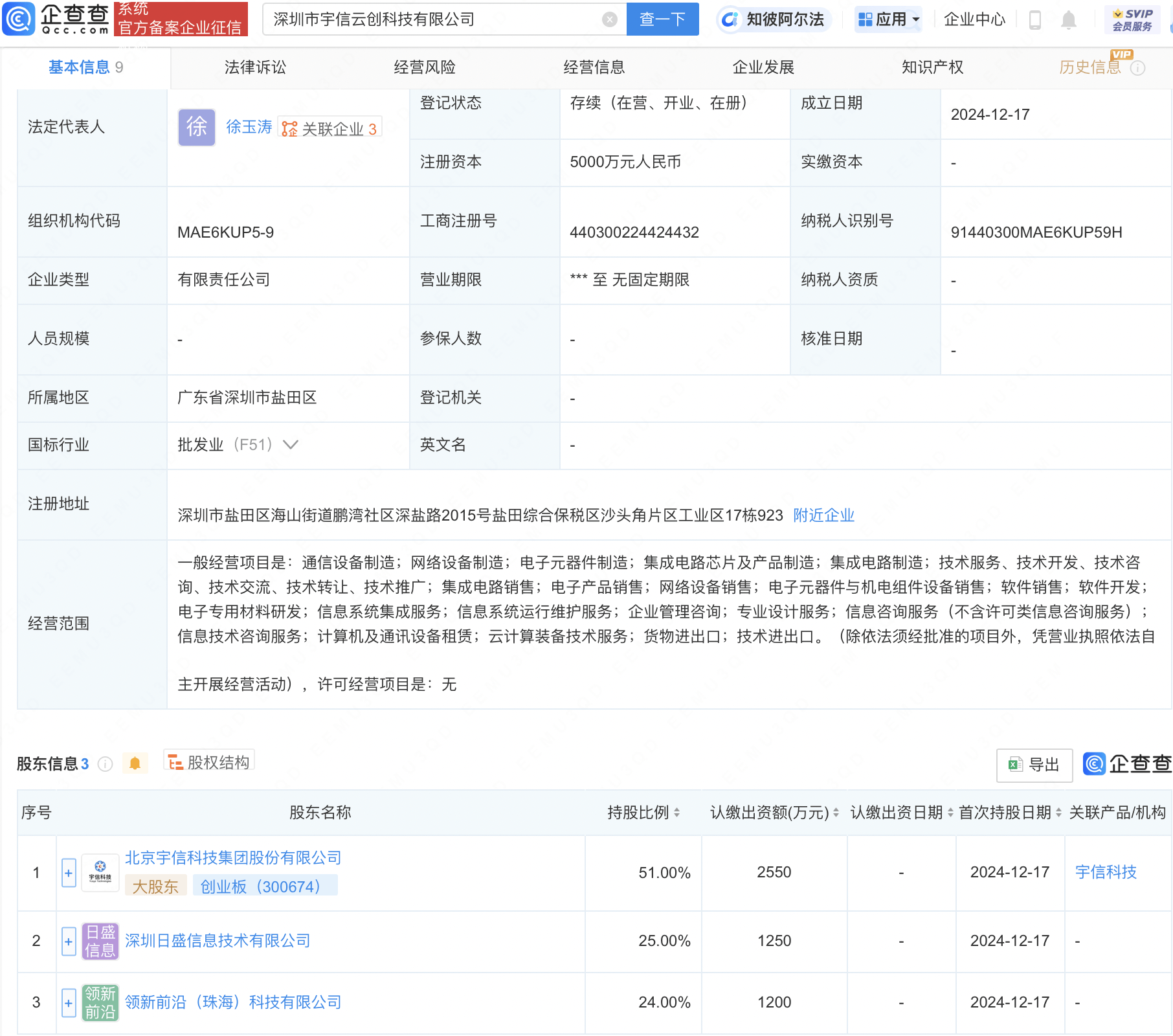Image resolution: width=1173 pixels, height=1036 pixels.
Task: Clear the search box text
Action: point(609,19)
